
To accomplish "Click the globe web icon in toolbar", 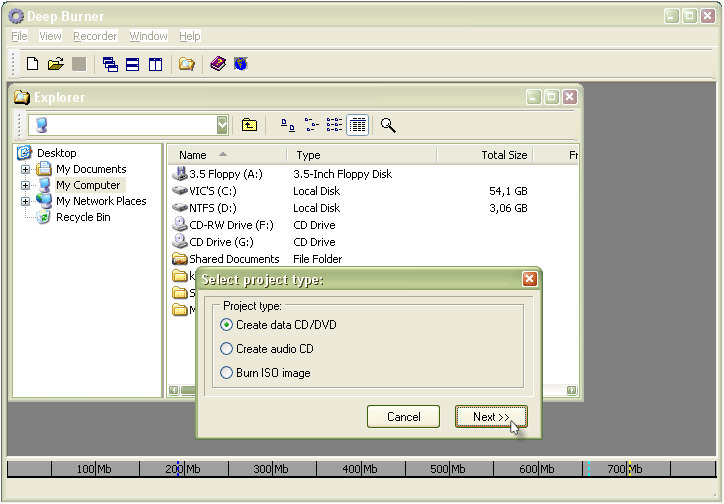I will pyautogui.click(x=241, y=64).
